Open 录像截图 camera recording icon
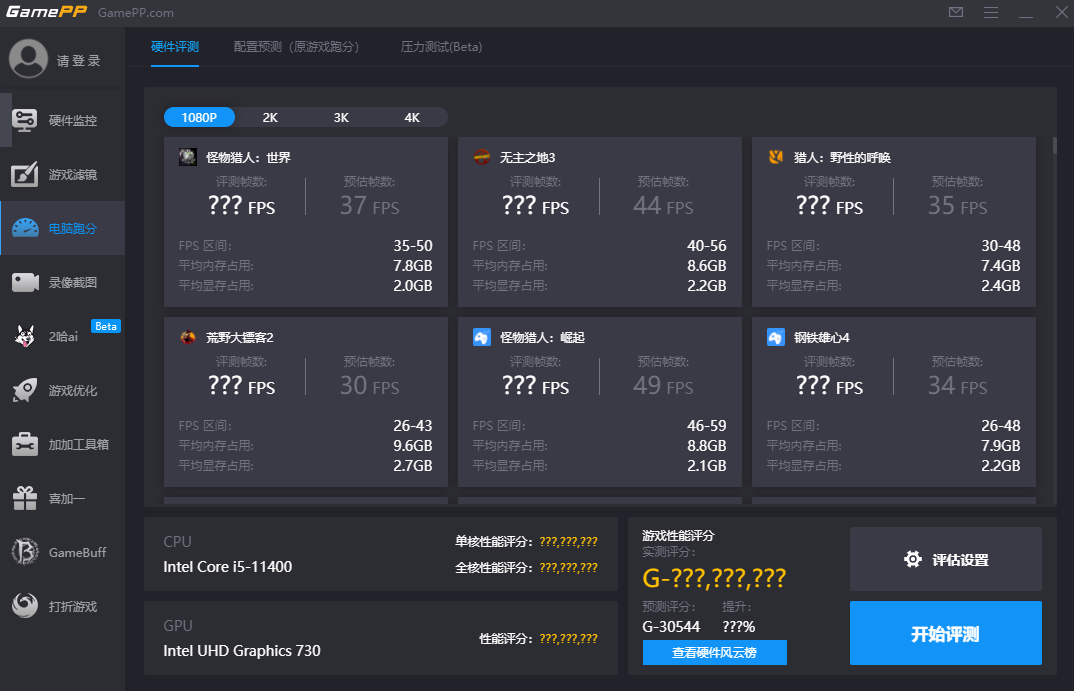1074x691 pixels. (x=25, y=282)
